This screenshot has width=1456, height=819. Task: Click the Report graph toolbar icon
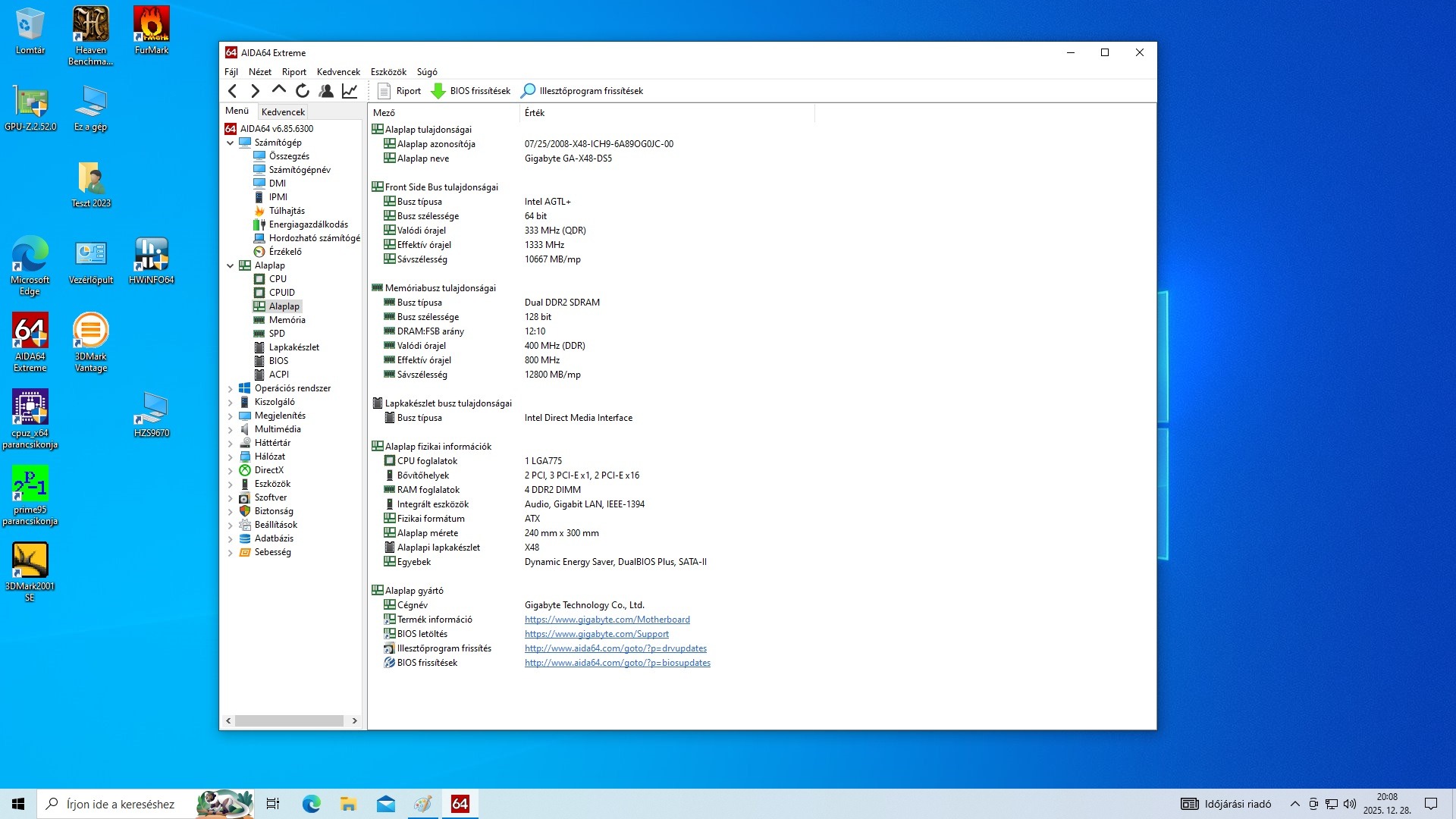pyautogui.click(x=350, y=91)
